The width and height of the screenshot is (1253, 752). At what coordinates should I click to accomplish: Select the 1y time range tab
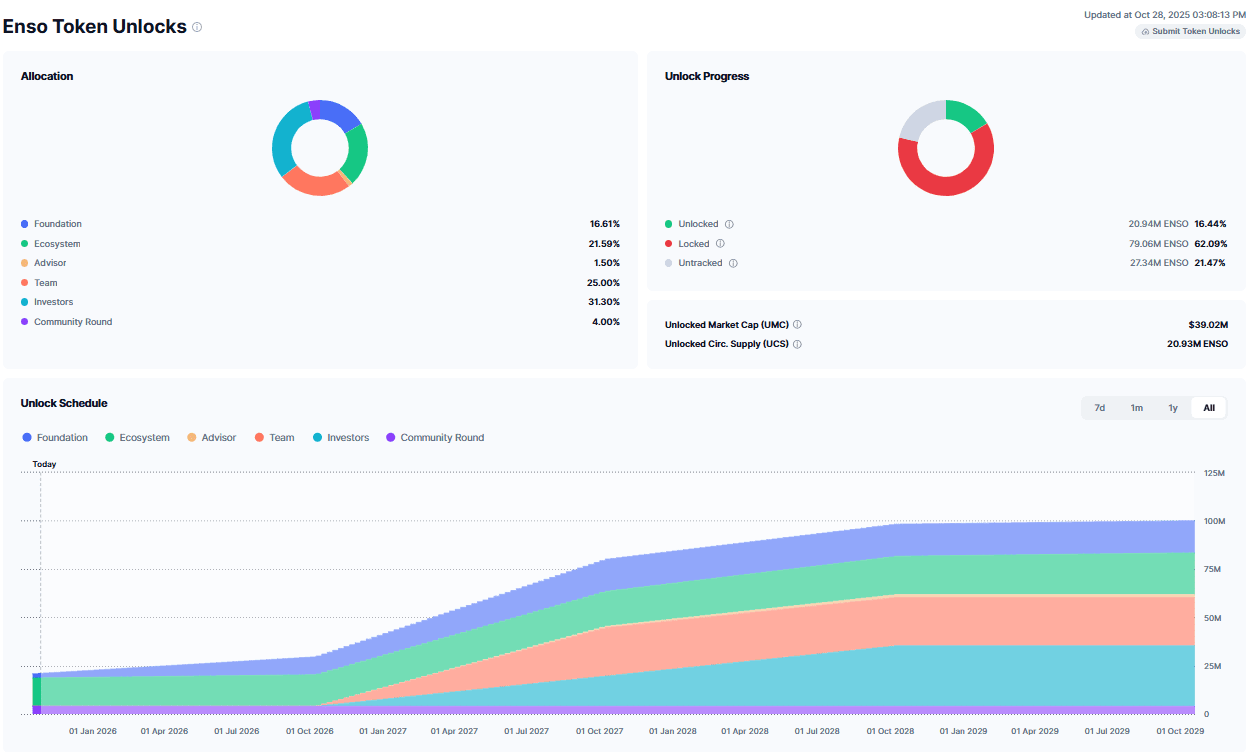tap(1173, 408)
